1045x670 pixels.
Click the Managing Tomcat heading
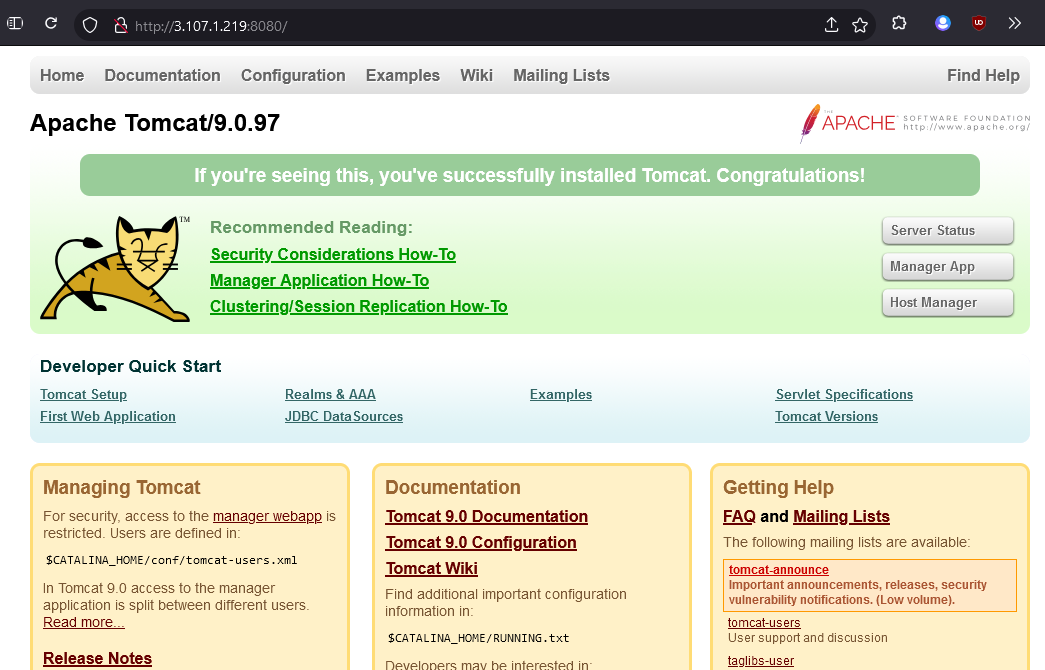tap(122, 487)
